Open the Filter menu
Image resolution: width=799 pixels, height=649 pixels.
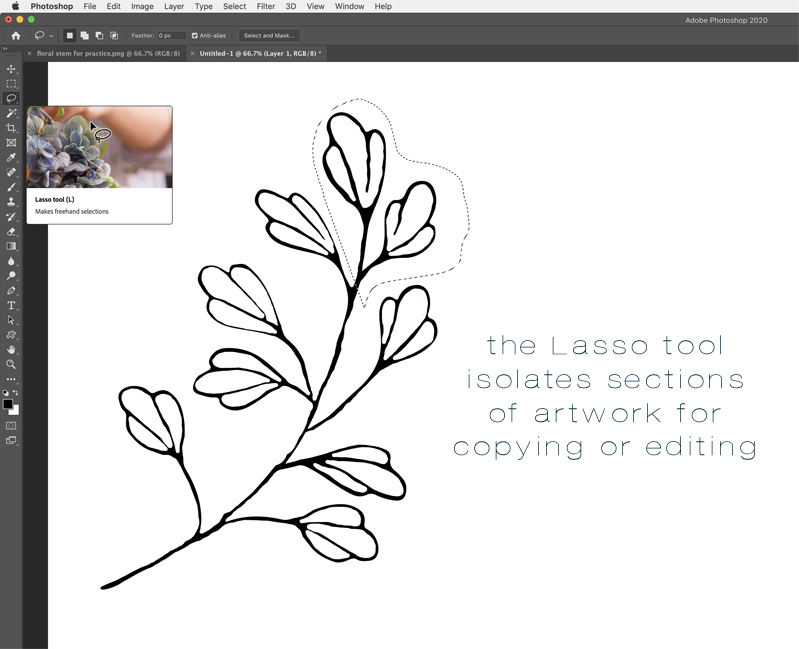click(x=265, y=6)
